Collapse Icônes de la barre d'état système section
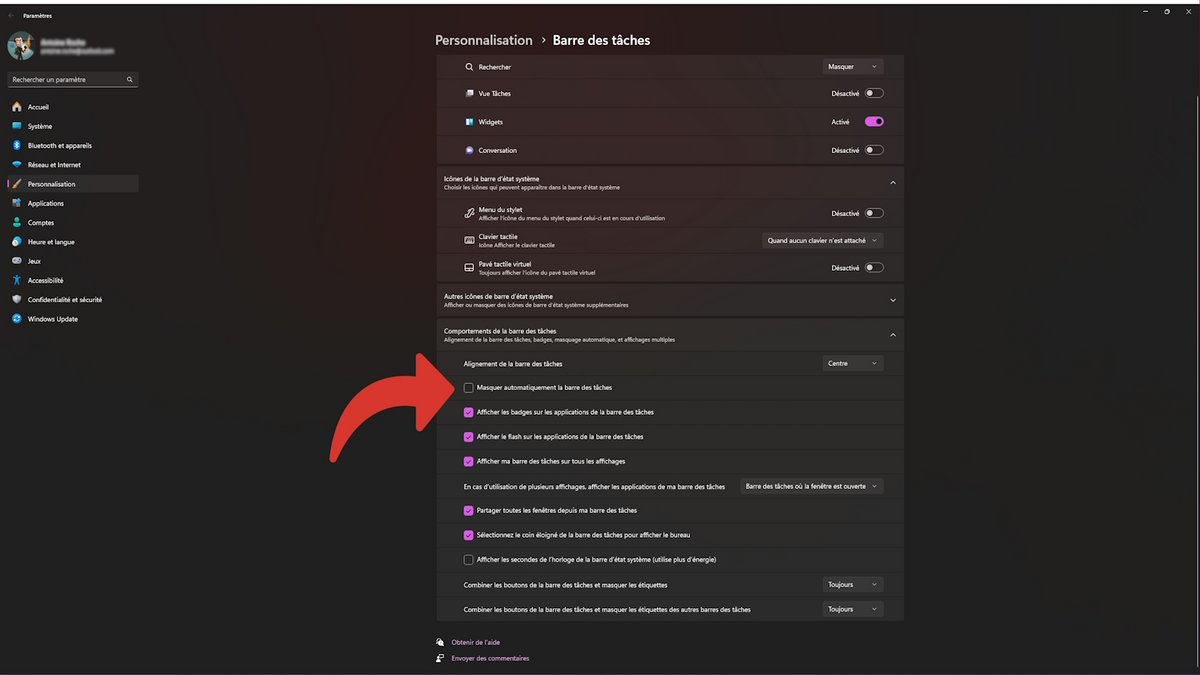1200x675 pixels. coord(893,183)
